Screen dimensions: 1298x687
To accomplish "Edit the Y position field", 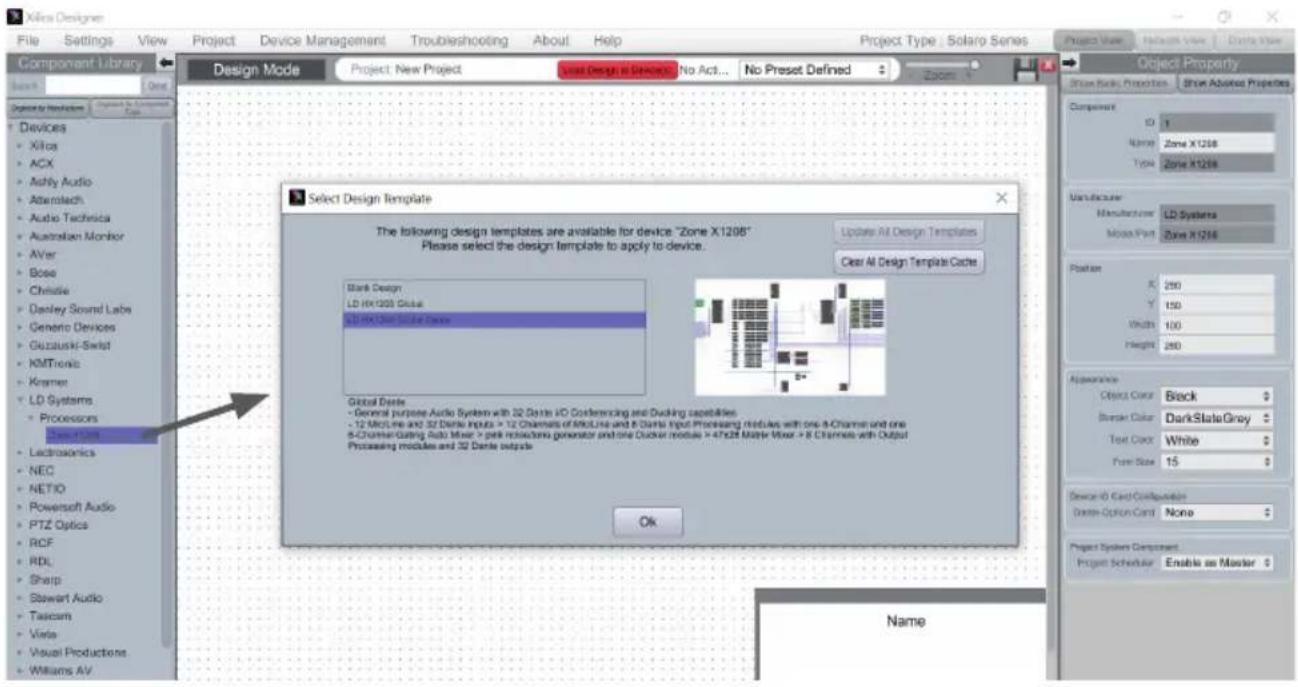I will click(x=1217, y=304).
